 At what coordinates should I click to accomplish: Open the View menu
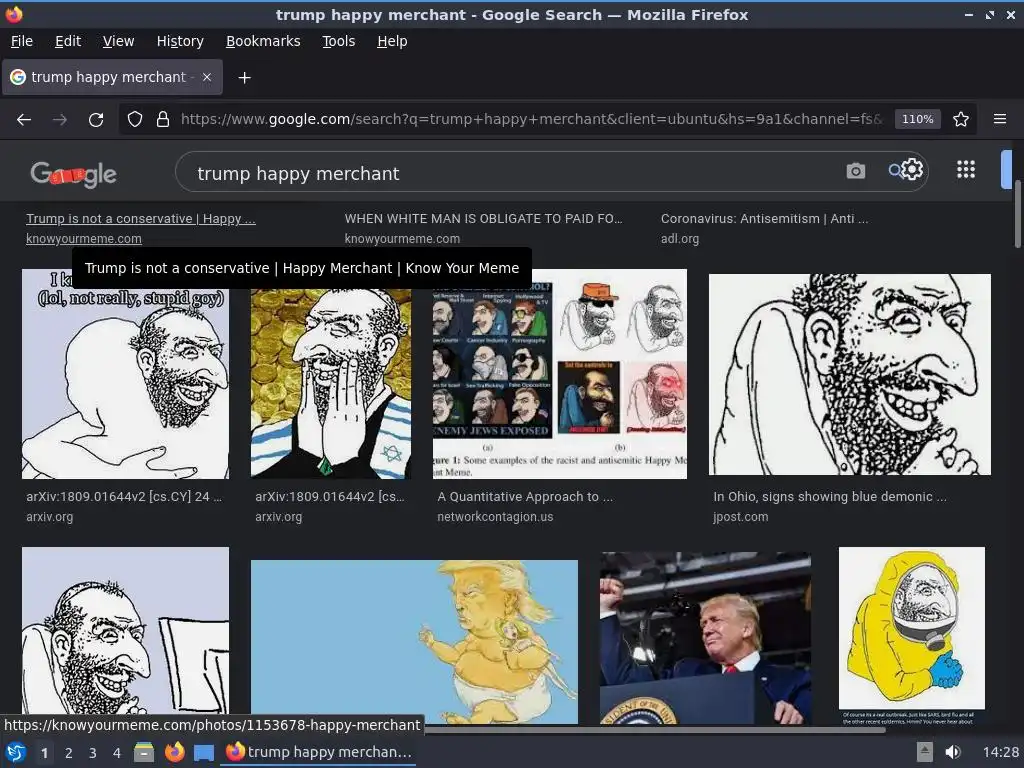118,41
